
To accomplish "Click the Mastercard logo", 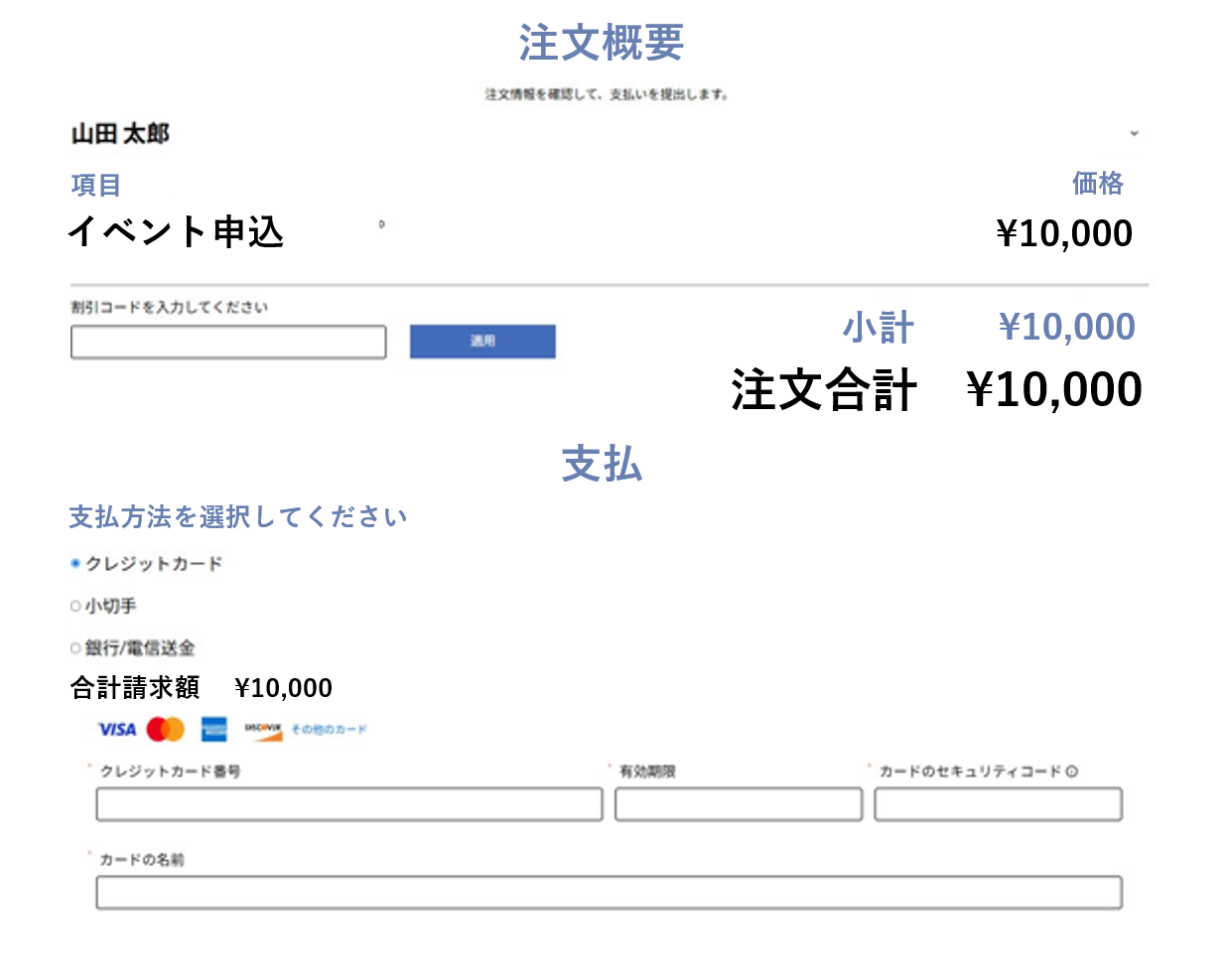I will point(166,730).
